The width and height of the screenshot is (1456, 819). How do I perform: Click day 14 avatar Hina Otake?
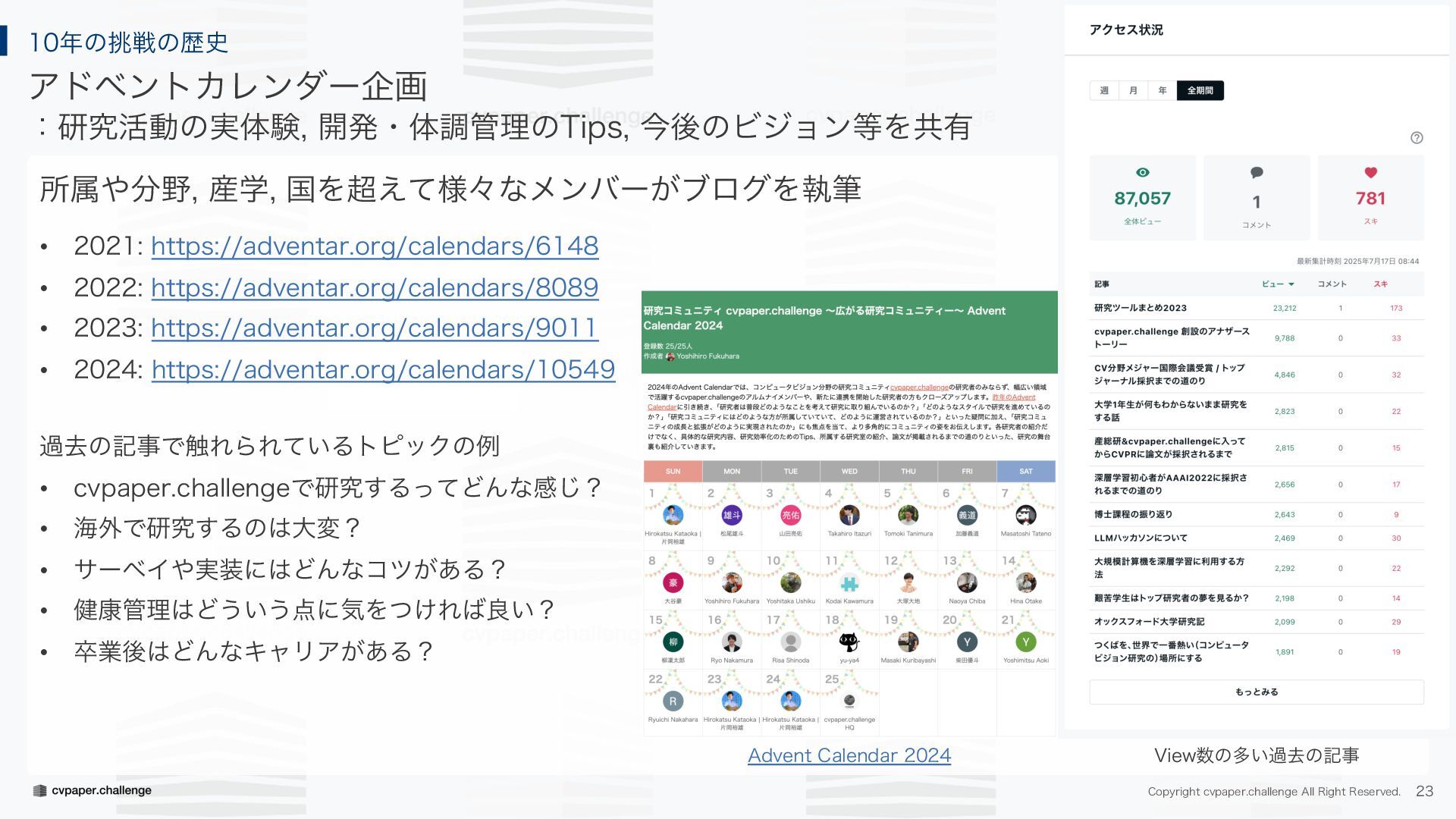tap(1025, 582)
